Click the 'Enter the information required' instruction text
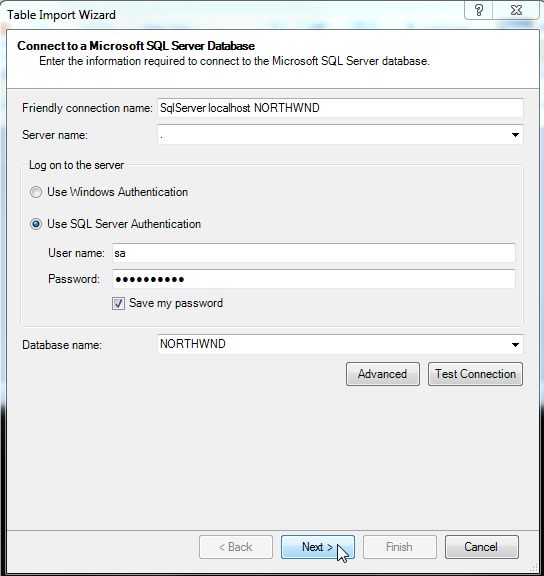544x576 pixels. tap(234, 61)
